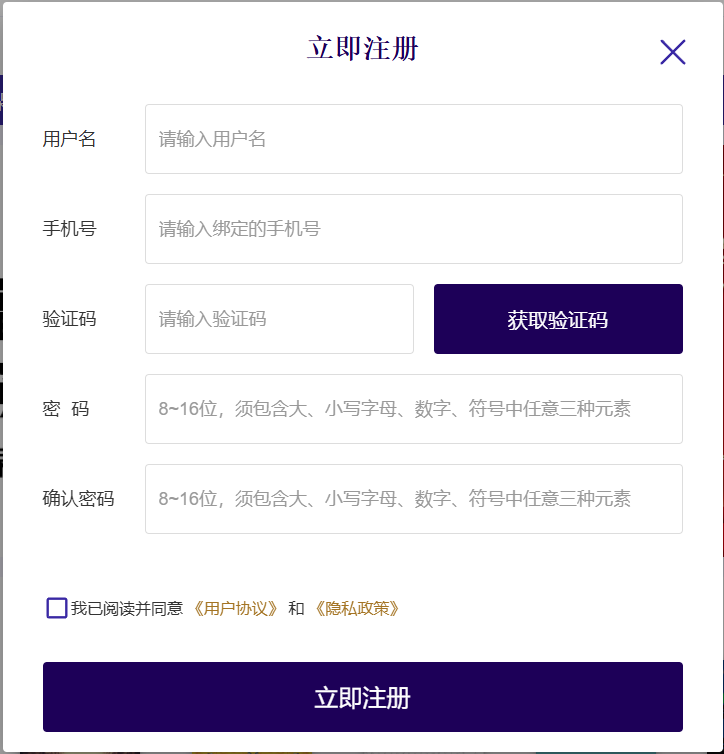Select the 密码 password input field
724x754 pixels.
(x=413, y=409)
